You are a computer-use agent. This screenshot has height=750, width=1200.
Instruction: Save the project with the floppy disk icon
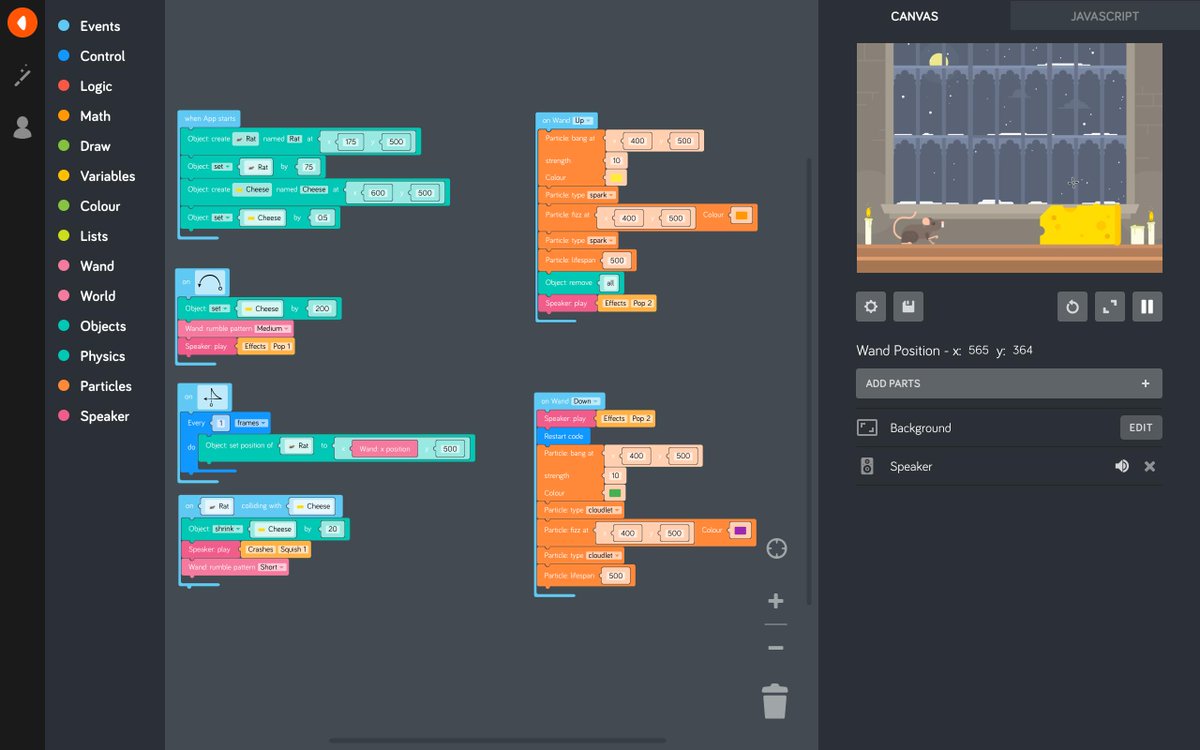click(908, 306)
